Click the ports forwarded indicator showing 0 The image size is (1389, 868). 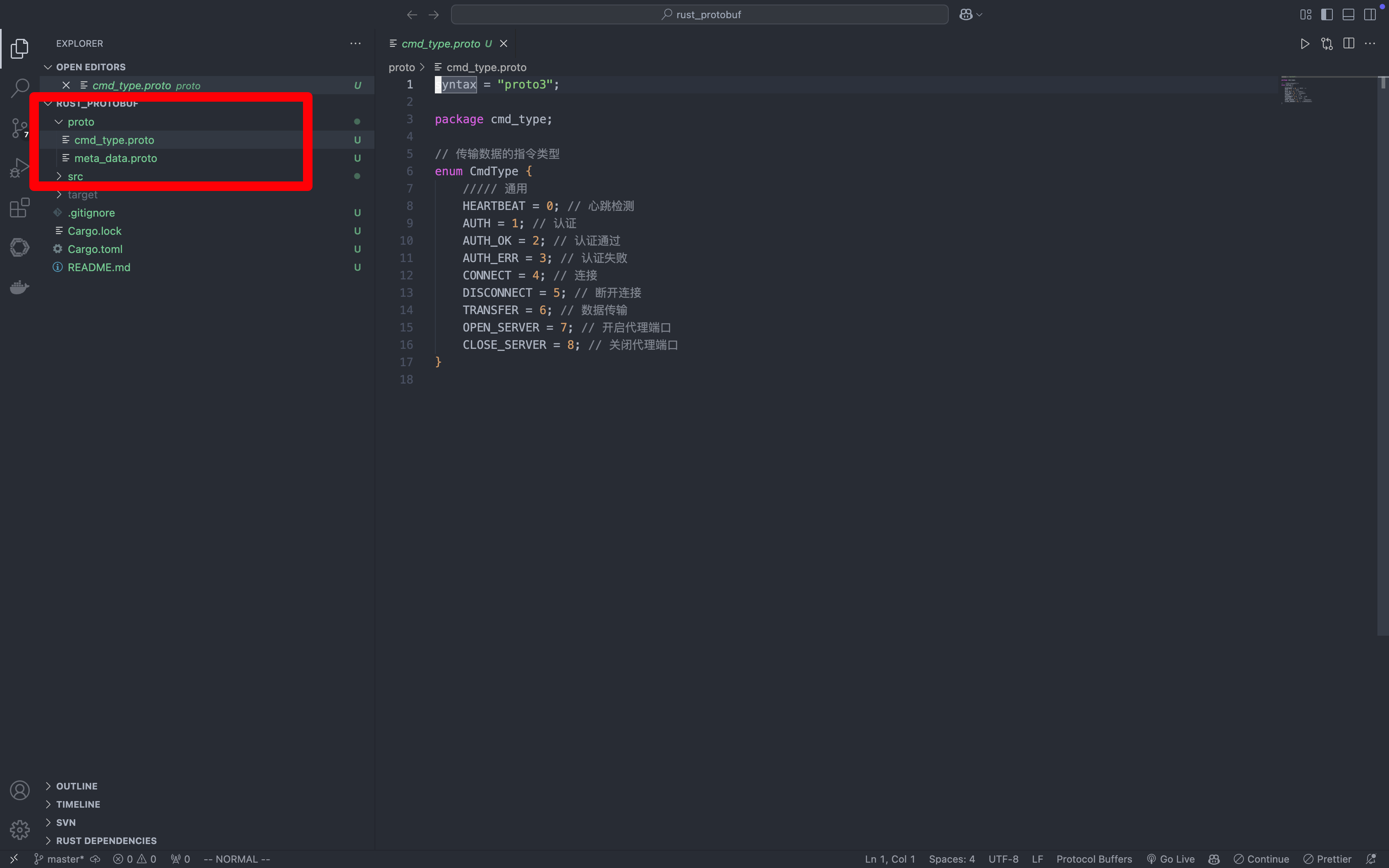pyautogui.click(x=180, y=859)
